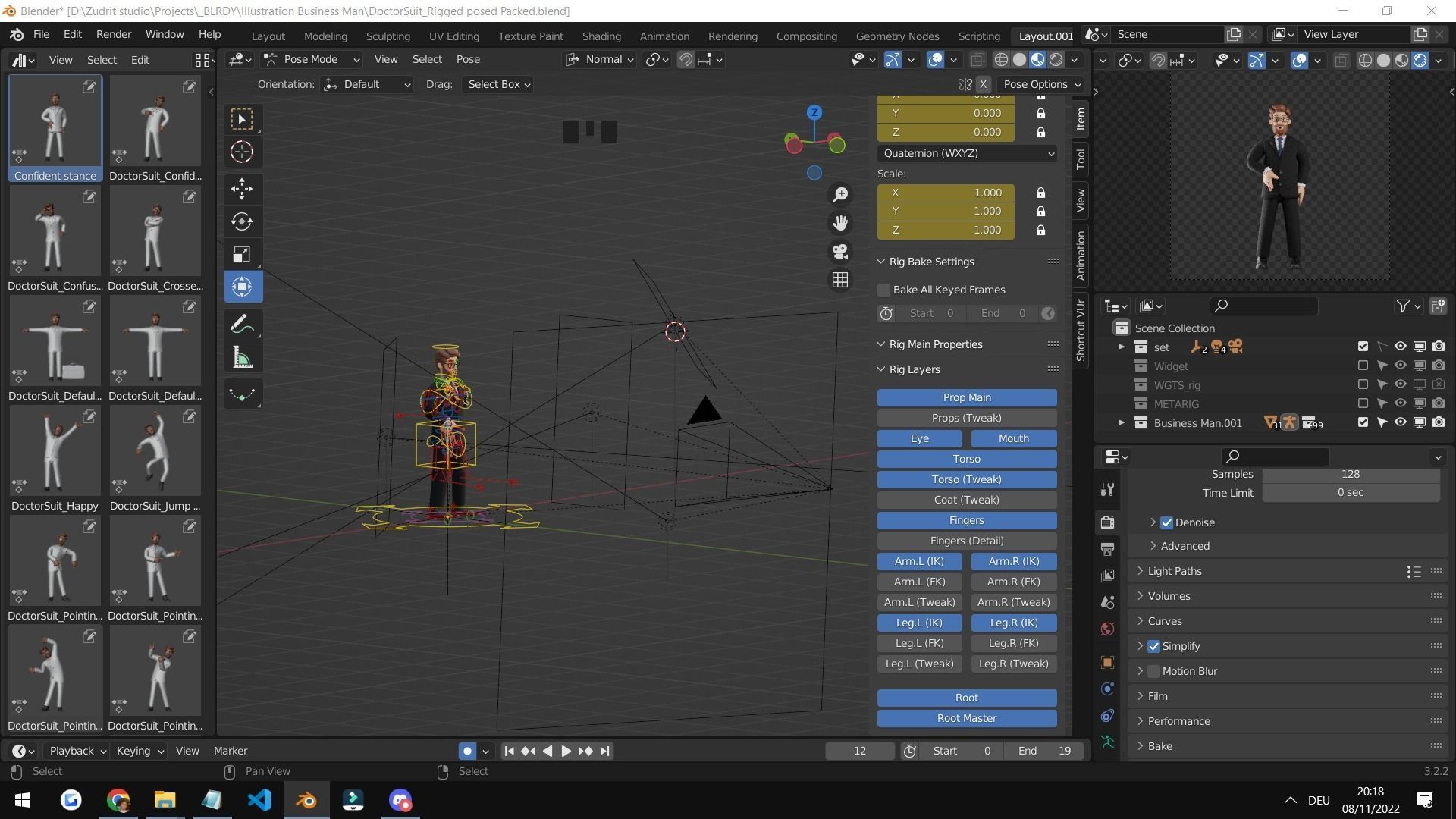Exclude the set collection checkbox

coord(1363,347)
